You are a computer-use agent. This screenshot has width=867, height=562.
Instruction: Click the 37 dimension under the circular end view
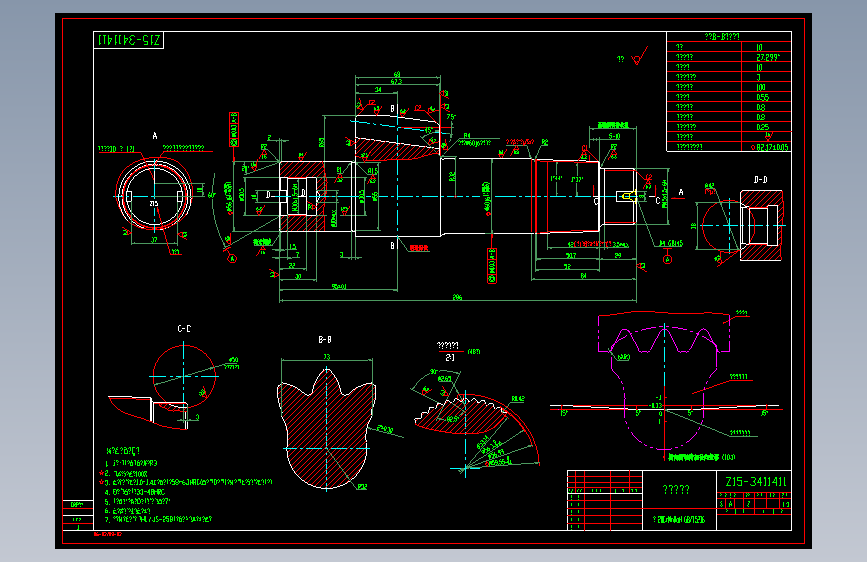click(154, 240)
